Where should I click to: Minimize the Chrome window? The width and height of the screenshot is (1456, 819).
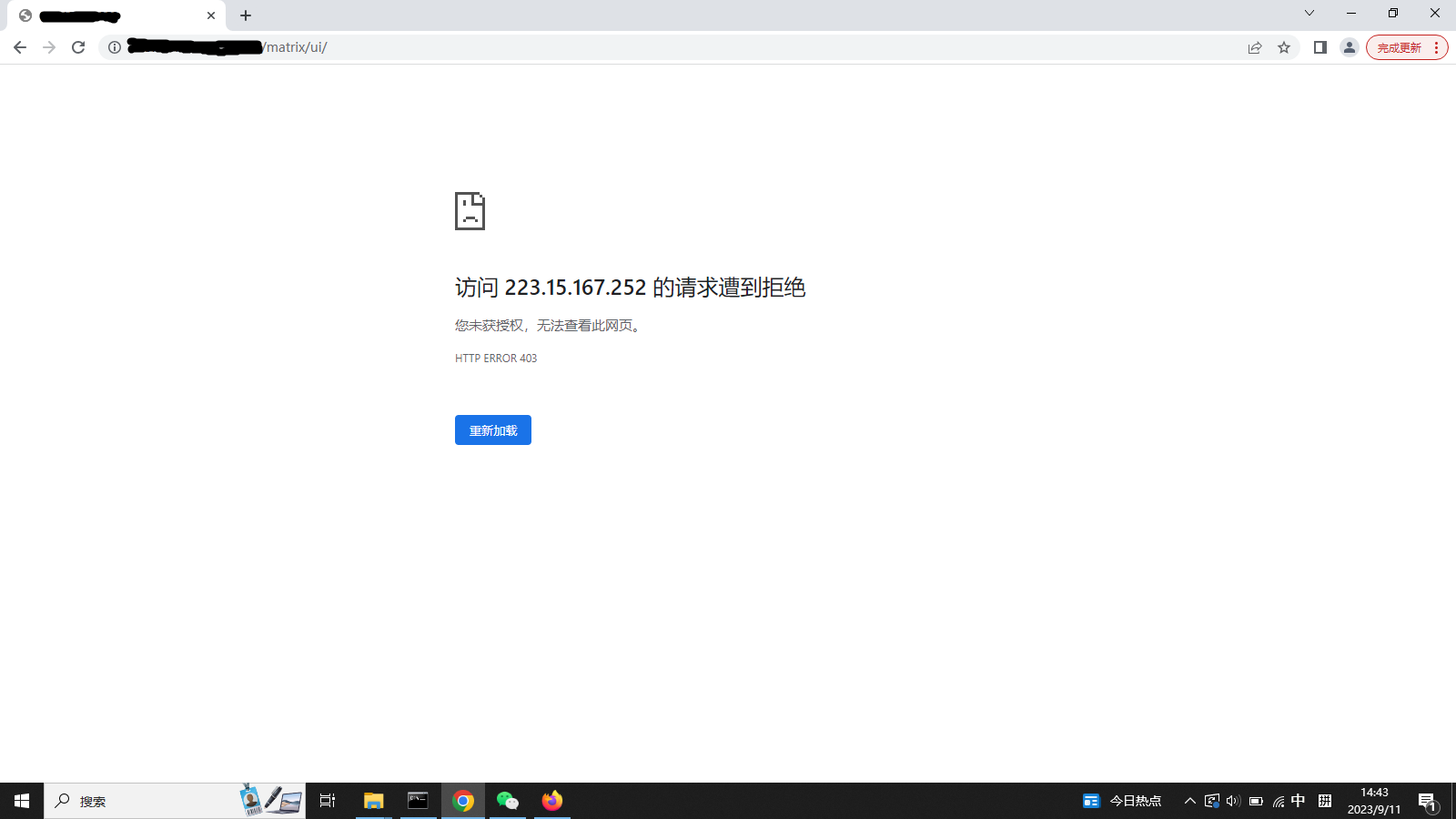[x=1351, y=13]
